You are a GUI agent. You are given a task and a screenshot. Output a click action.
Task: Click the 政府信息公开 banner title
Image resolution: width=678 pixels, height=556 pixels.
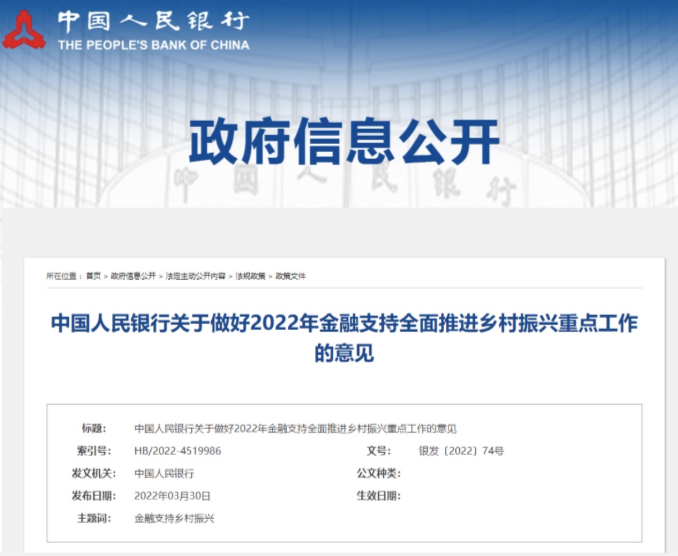coord(344,141)
